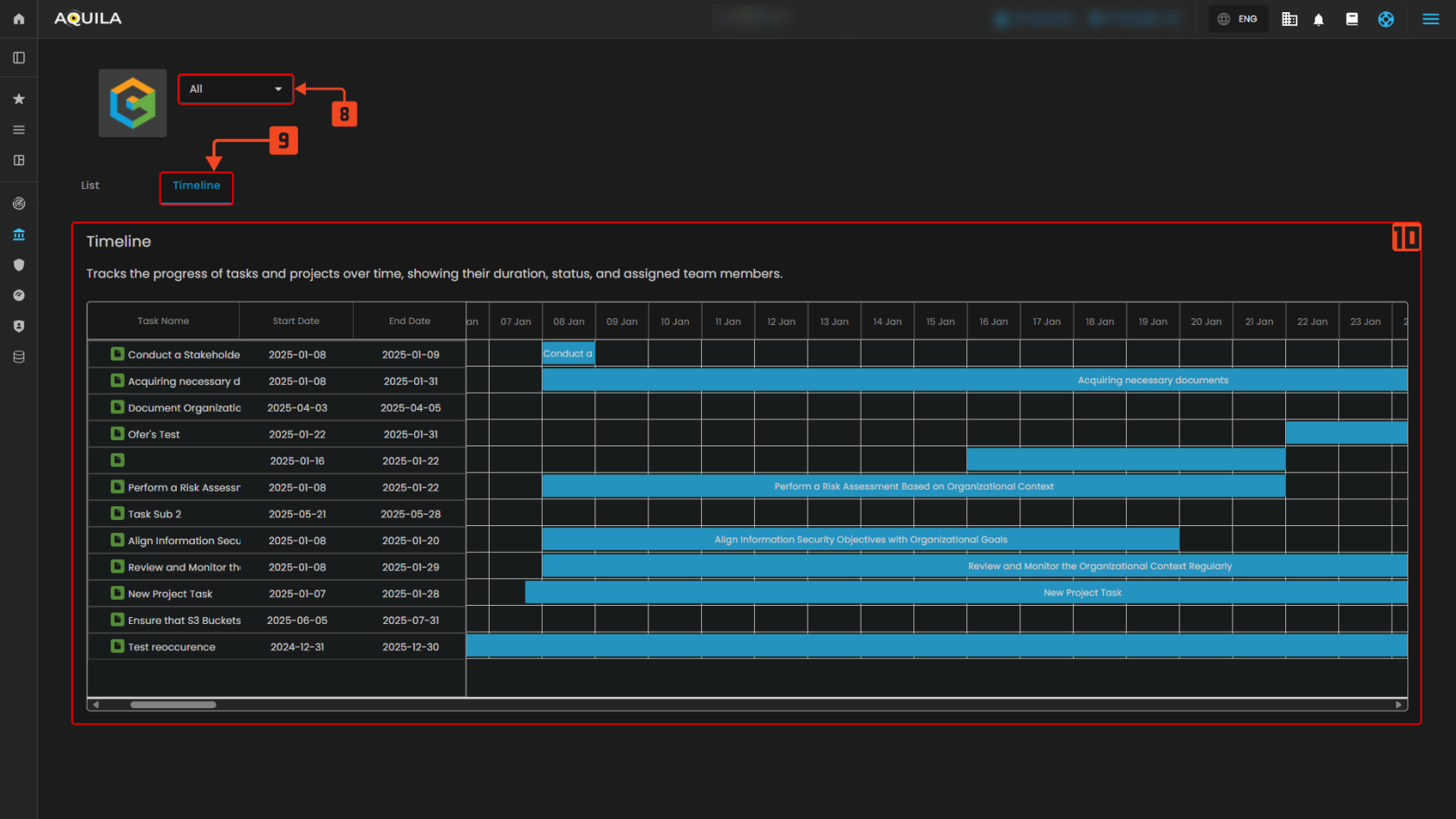Go to home via sidebar icon
The width and height of the screenshot is (1456, 819).
pyautogui.click(x=19, y=19)
